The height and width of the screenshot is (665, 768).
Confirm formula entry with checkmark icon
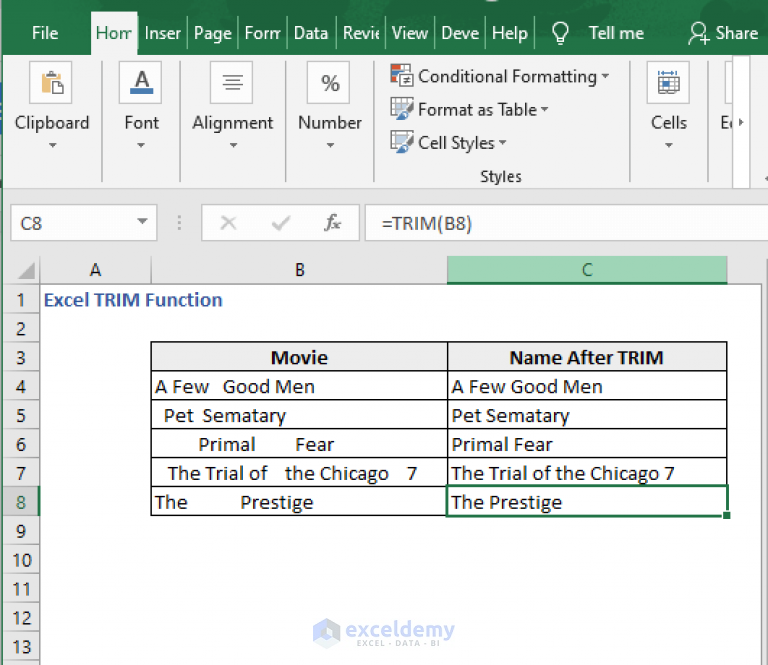pyautogui.click(x=281, y=223)
